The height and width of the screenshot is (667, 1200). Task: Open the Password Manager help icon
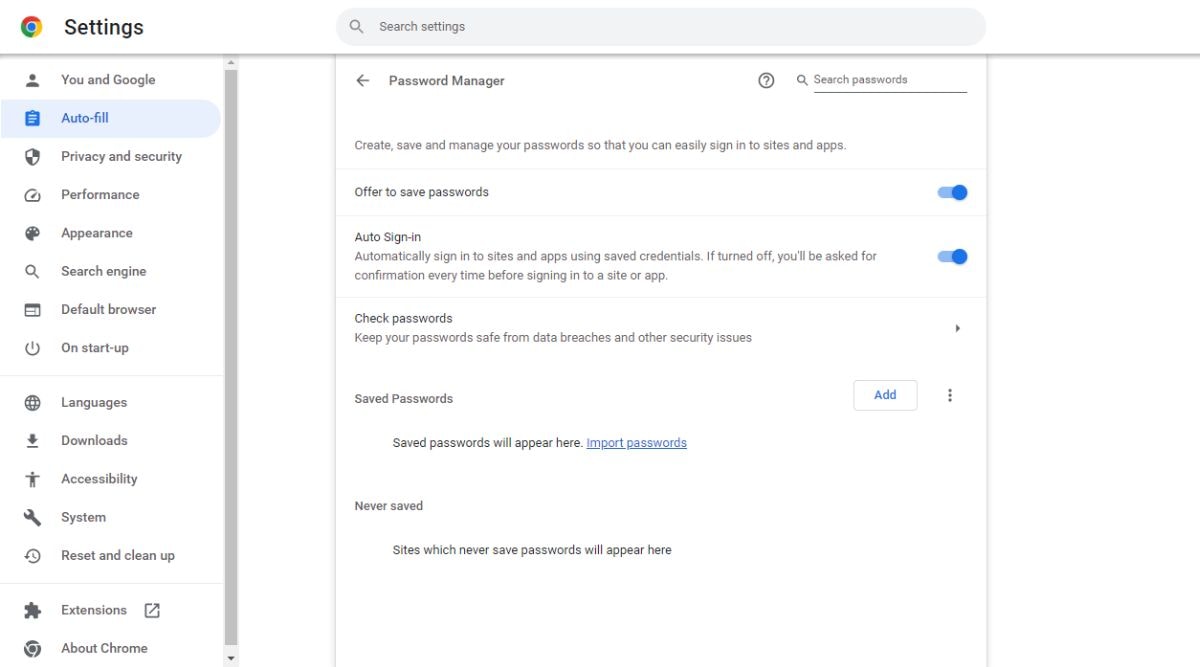pos(766,80)
